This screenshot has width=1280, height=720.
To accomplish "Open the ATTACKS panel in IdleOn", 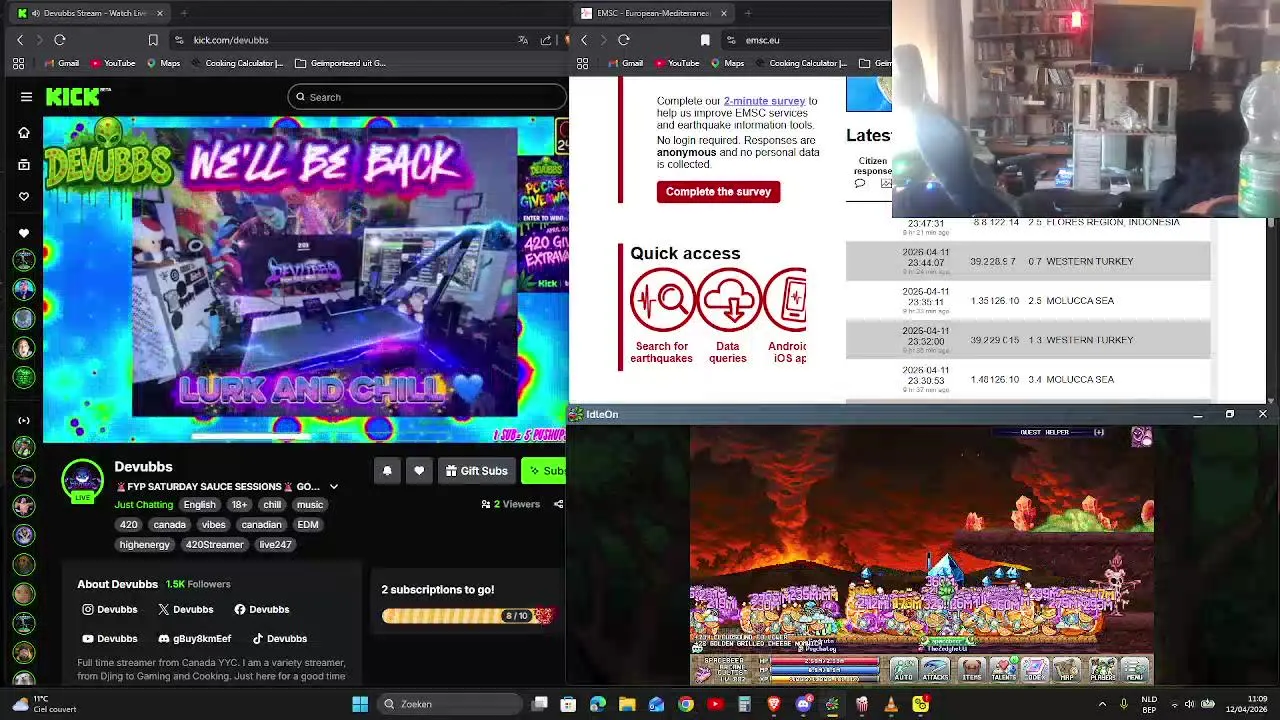I will (936, 670).
